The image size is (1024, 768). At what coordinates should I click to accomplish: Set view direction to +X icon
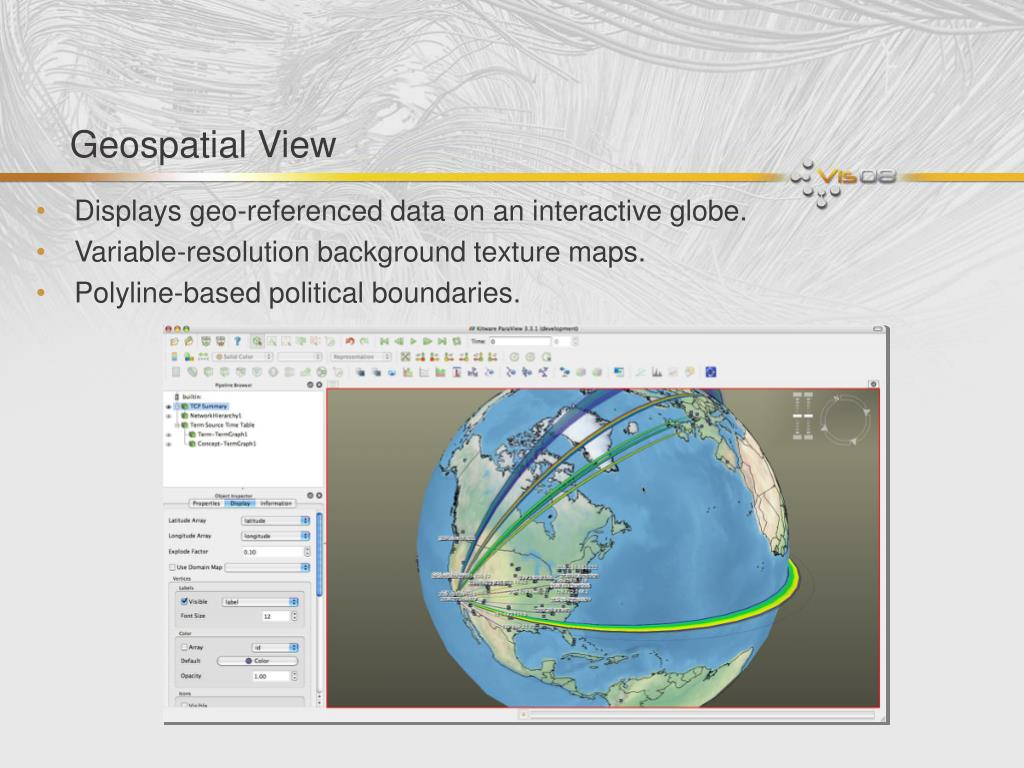[420, 357]
